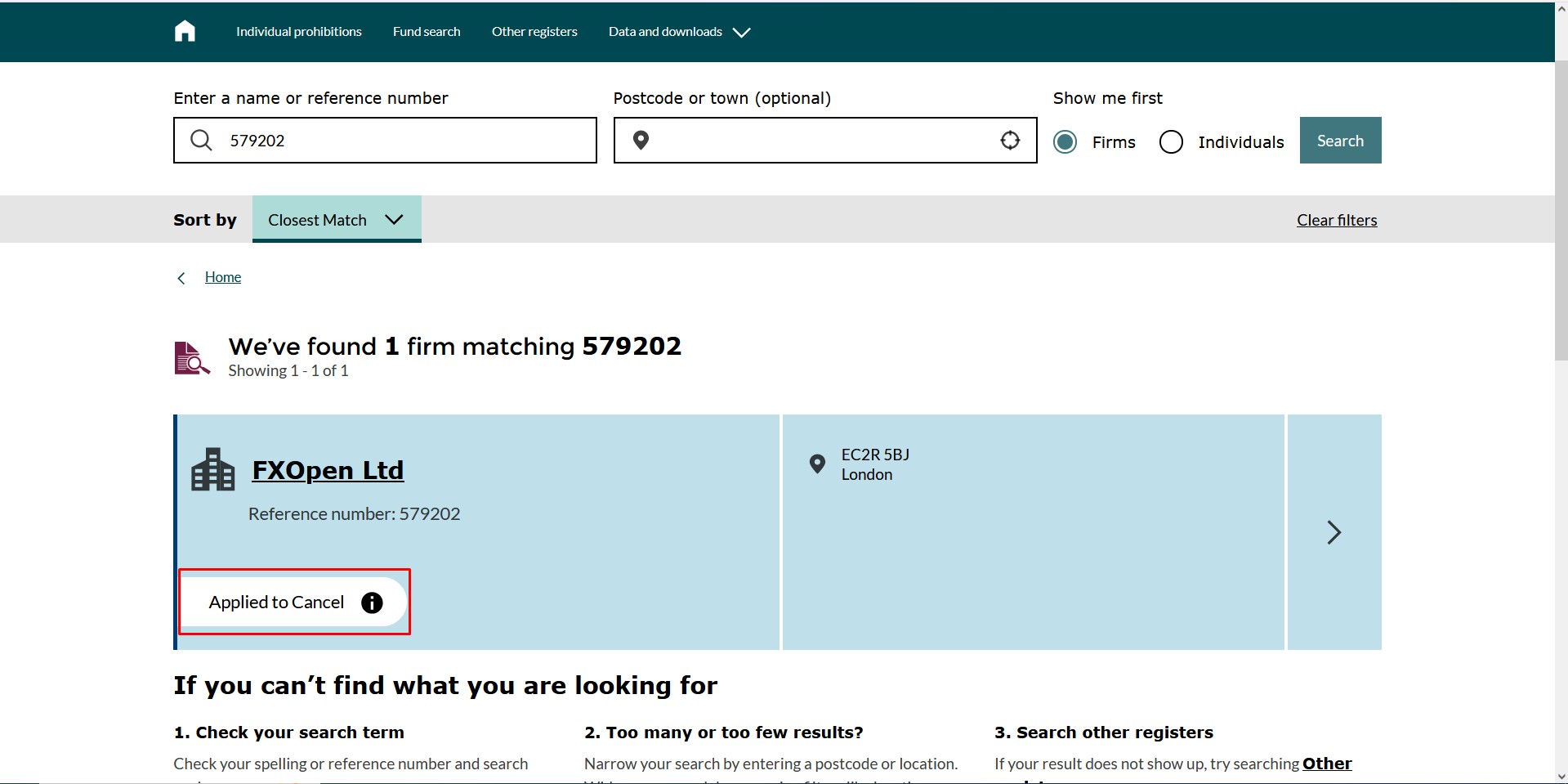Click the location pin beside EC2R 5BJ
1568x784 pixels.
pyautogui.click(x=817, y=464)
